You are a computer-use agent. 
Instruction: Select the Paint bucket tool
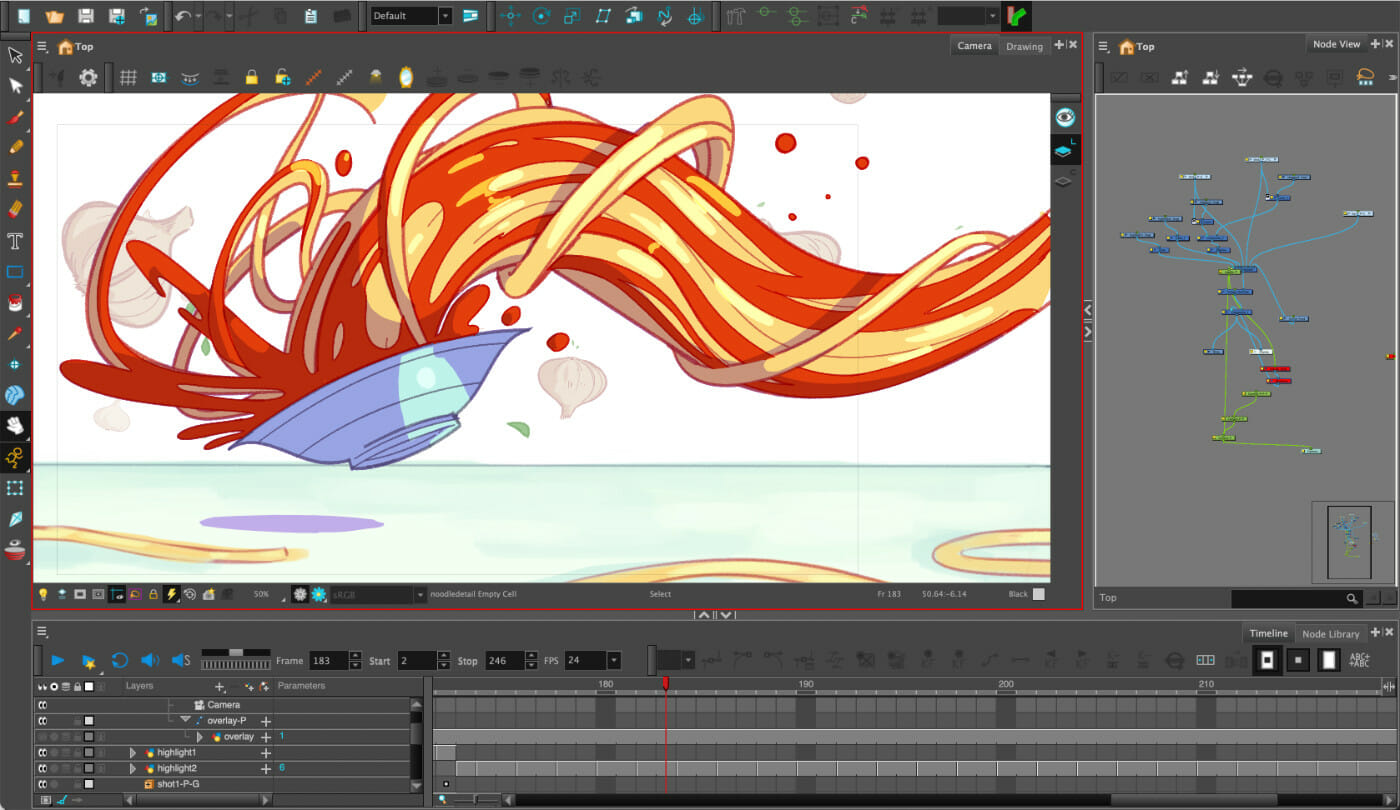[15, 303]
